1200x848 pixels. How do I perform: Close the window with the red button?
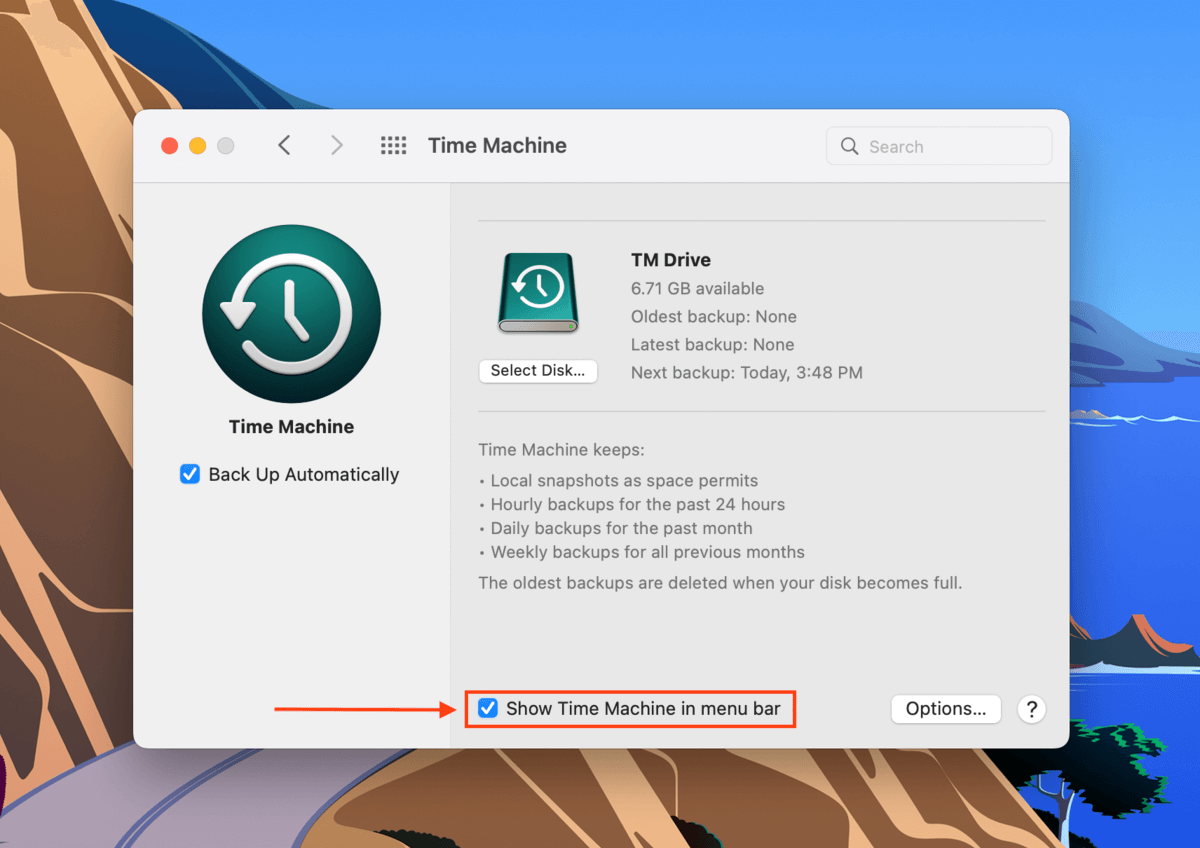[x=170, y=146]
